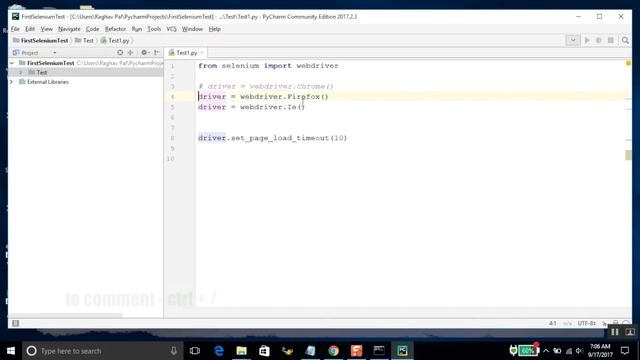Image resolution: width=640 pixels, height=360 pixels.
Task: Open the command prompt taskbar icon
Action: coord(379,351)
